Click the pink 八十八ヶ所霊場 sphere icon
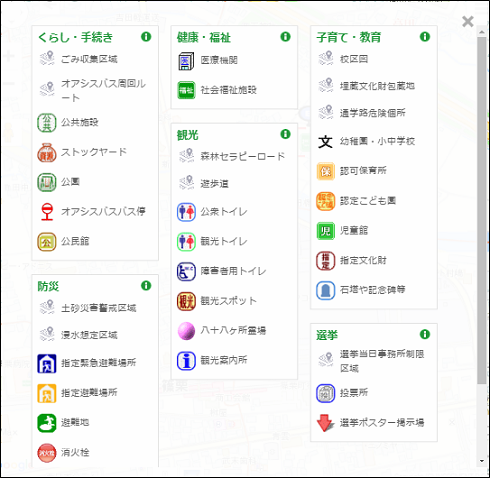This screenshot has height=478, width=490. 186,331
